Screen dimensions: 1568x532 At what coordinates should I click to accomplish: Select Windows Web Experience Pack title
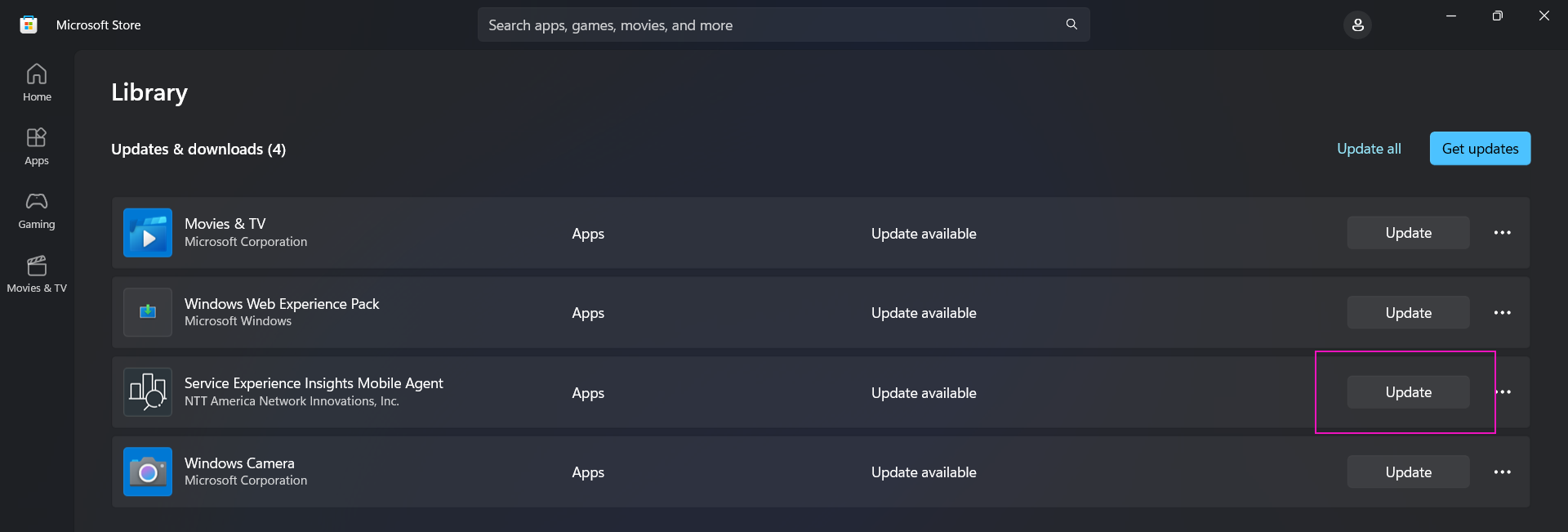[x=282, y=303]
